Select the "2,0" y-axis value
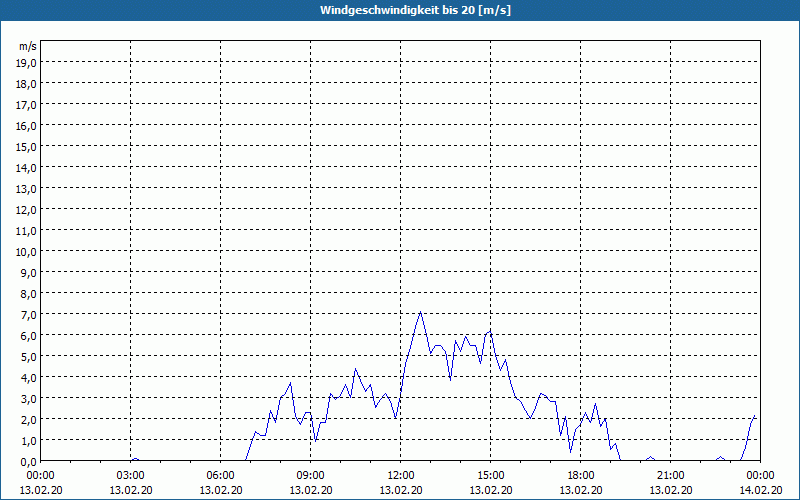Screen dimensions: 800x500 pyautogui.click(x=29, y=419)
